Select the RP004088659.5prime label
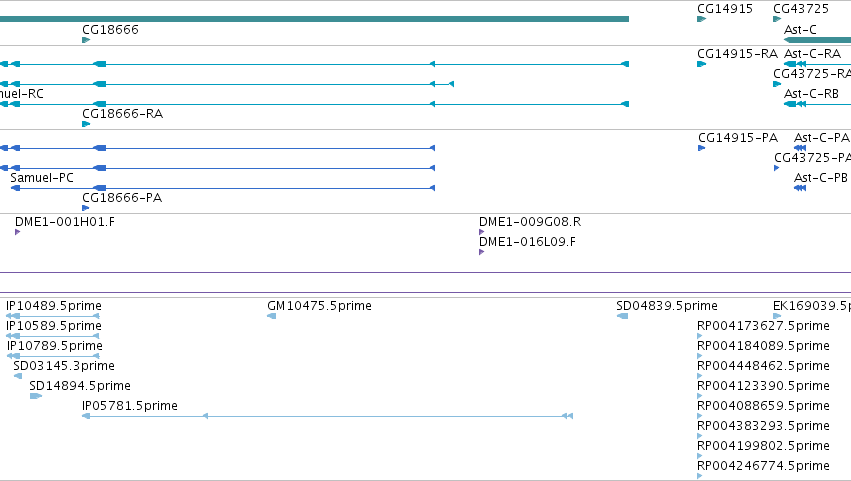Image resolution: width=851 pixels, height=481 pixels. pyautogui.click(x=763, y=406)
